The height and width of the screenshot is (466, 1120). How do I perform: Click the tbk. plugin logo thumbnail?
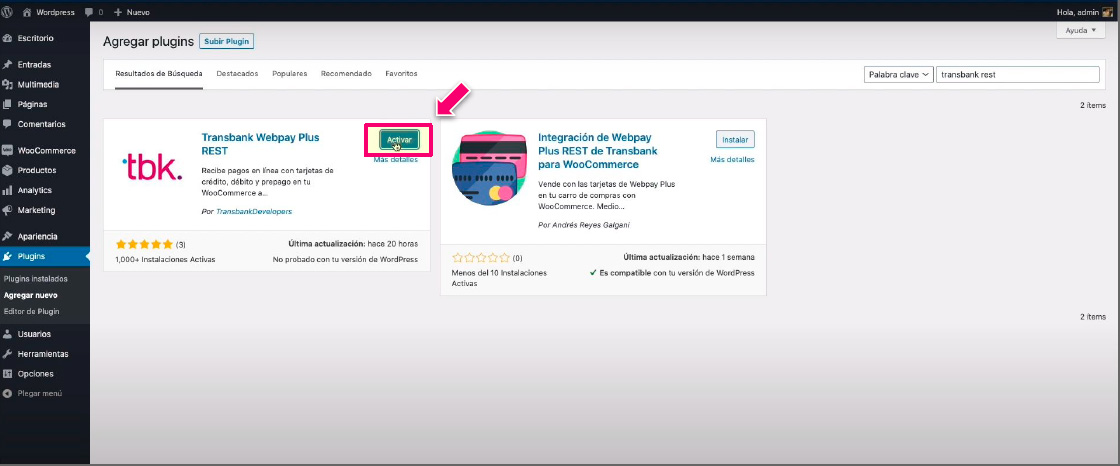coord(152,168)
